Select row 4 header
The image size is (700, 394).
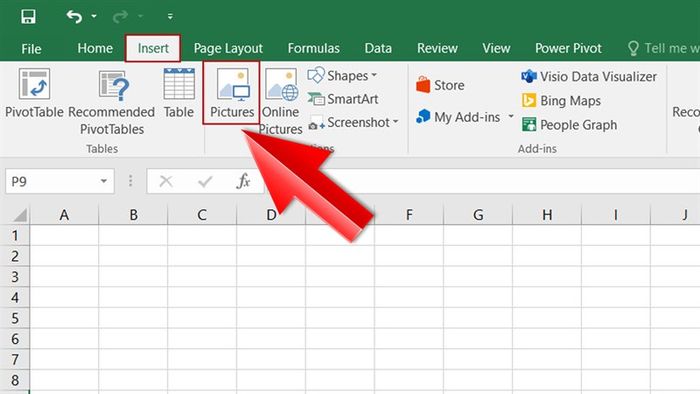pos(15,297)
